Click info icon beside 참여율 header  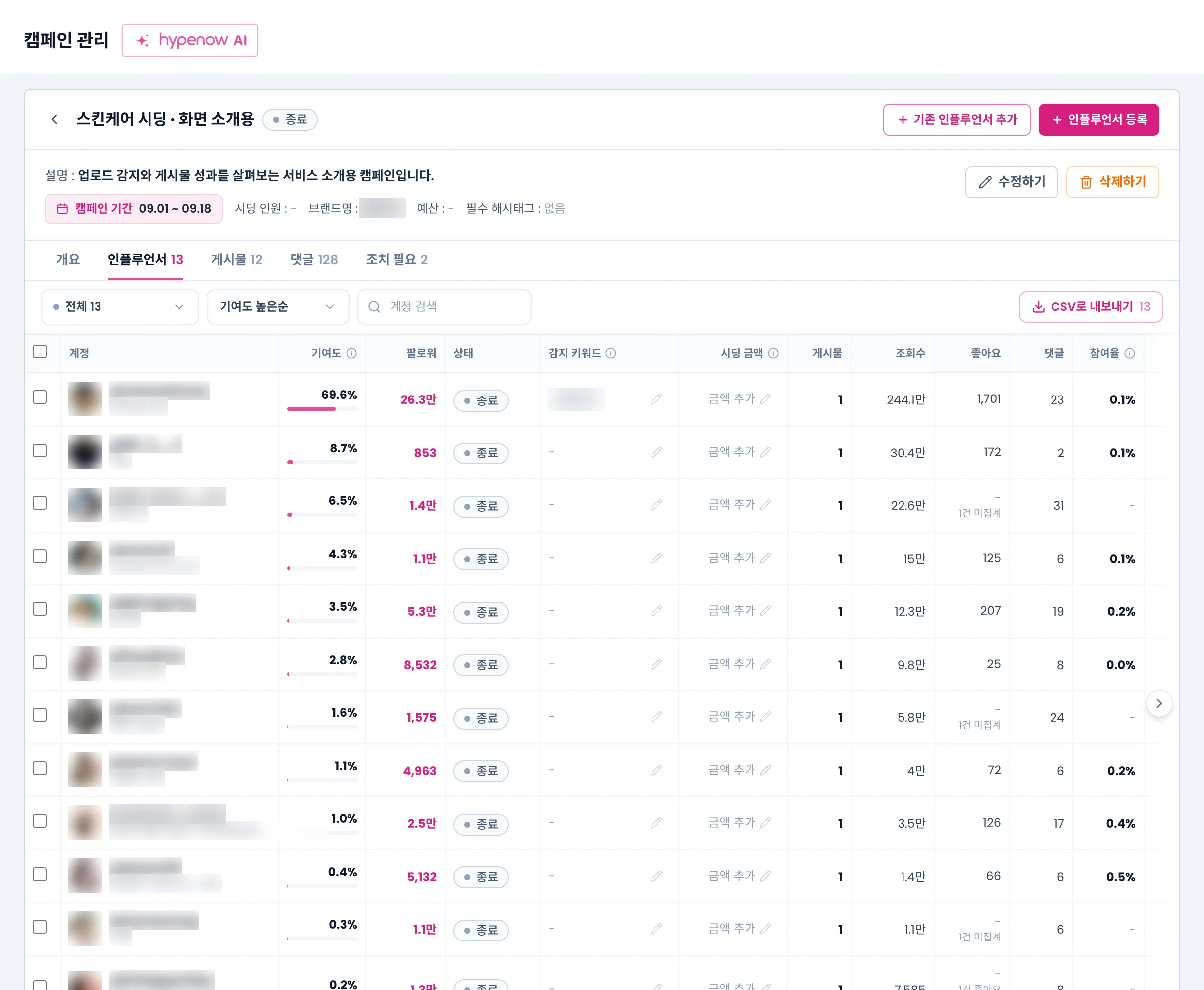click(1130, 353)
